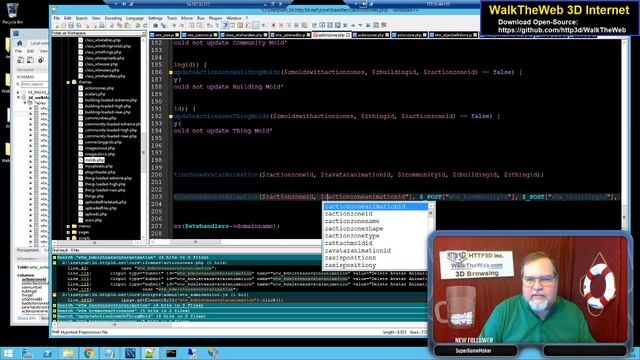Click the Zoom Out toolbar icon
This screenshot has height=360, width=640.
click(182, 25)
